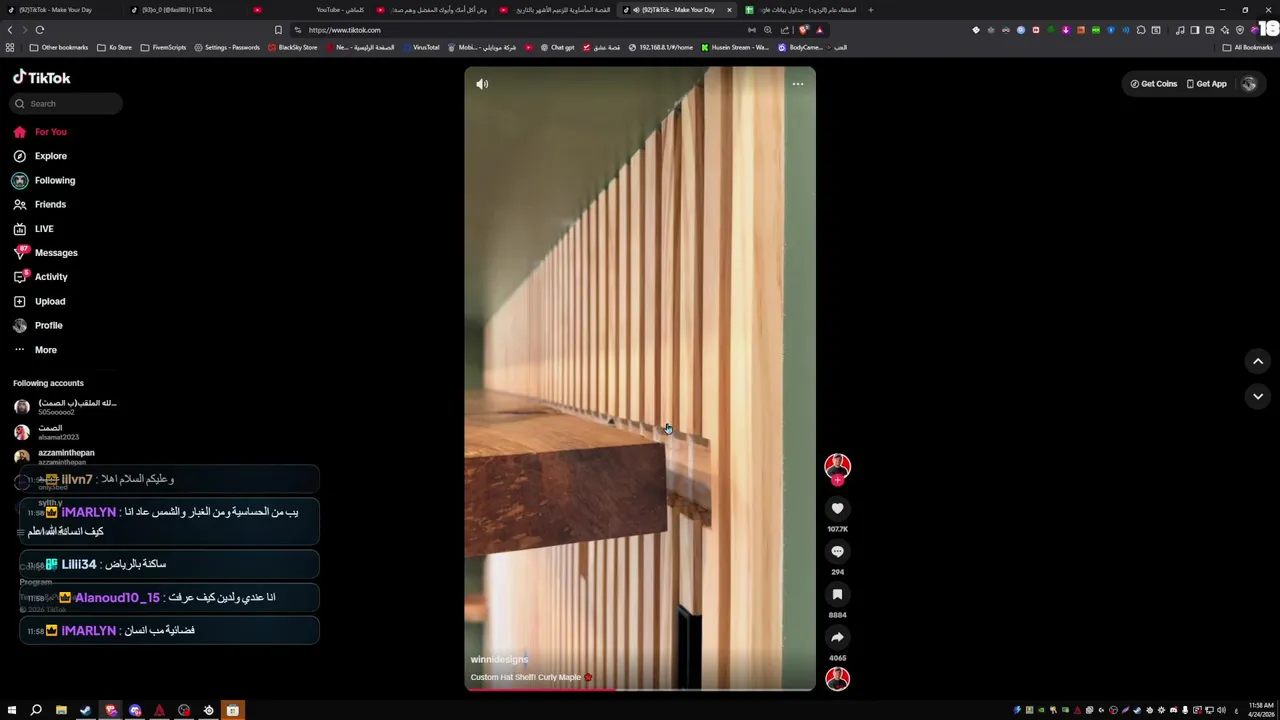Click the Custom Hat Shelf caption text
The width and height of the screenshot is (1280, 720).
(525, 677)
